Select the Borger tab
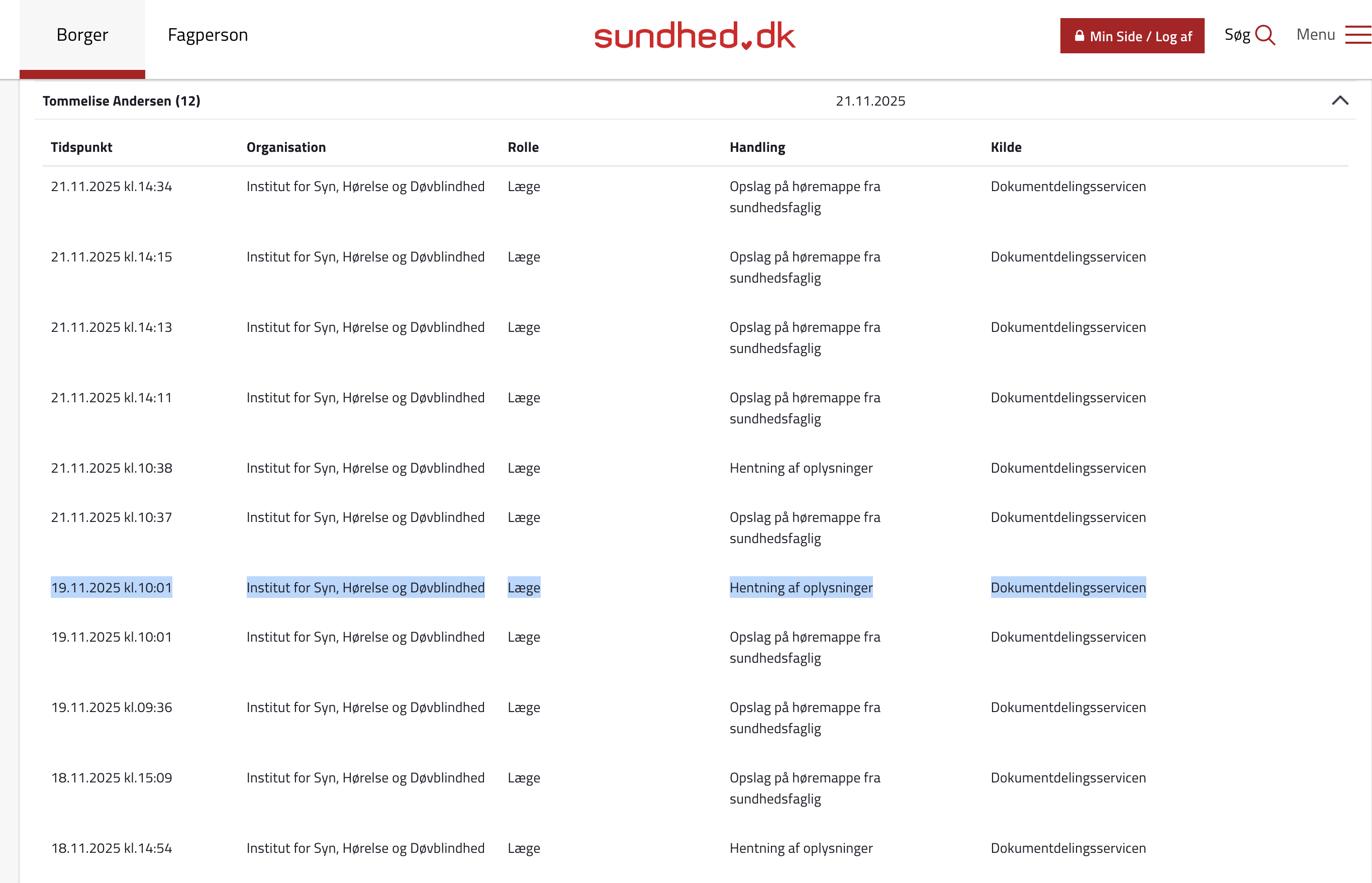1372x883 pixels. point(82,35)
